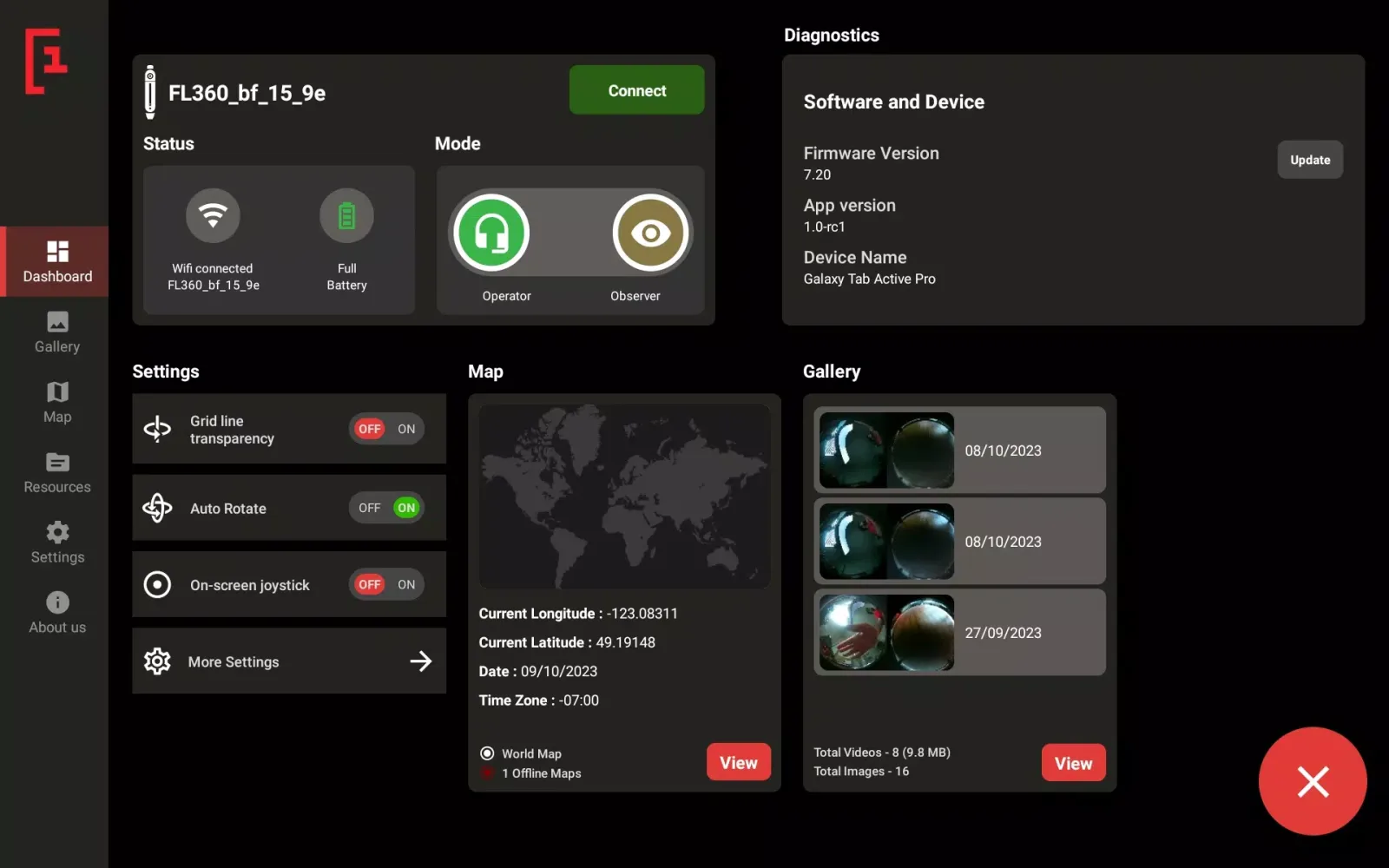
Task: Open the 27/09/2023 video thumbnail
Action: click(x=885, y=632)
